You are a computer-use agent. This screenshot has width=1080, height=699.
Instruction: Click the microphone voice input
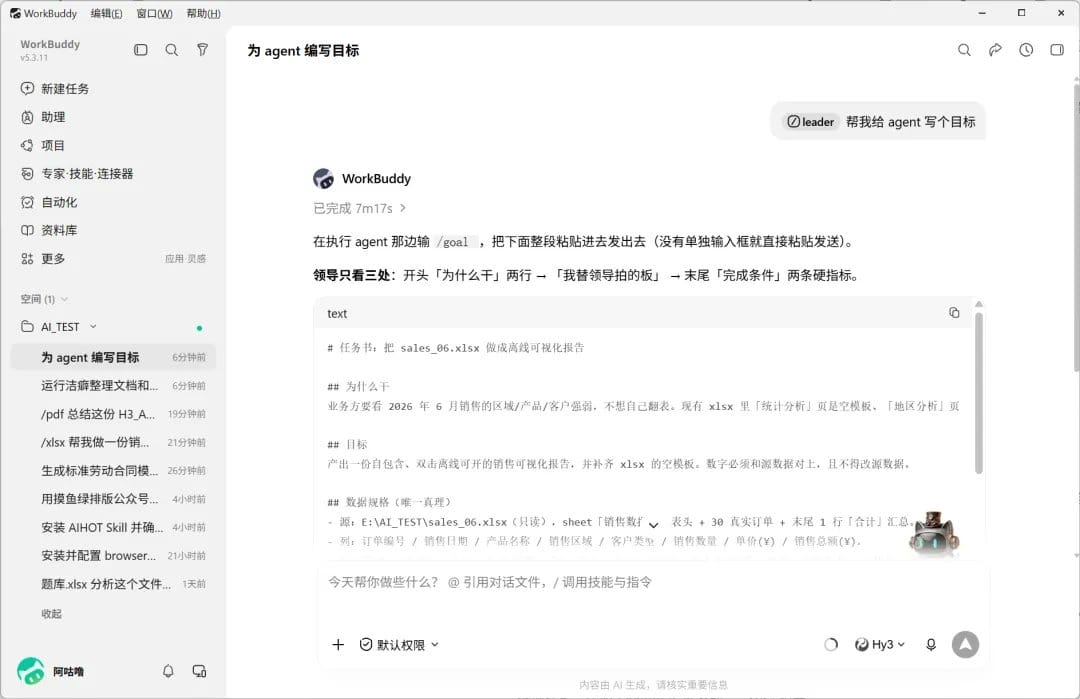pyautogui.click(x=931, y=645)
